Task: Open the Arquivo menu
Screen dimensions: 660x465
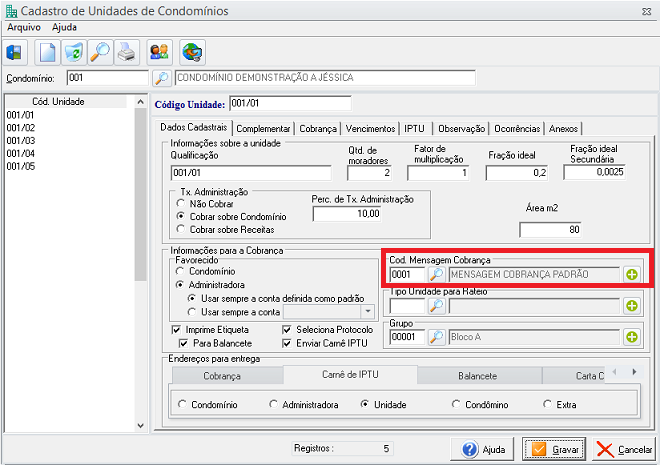Action: (x=24, y=27)
